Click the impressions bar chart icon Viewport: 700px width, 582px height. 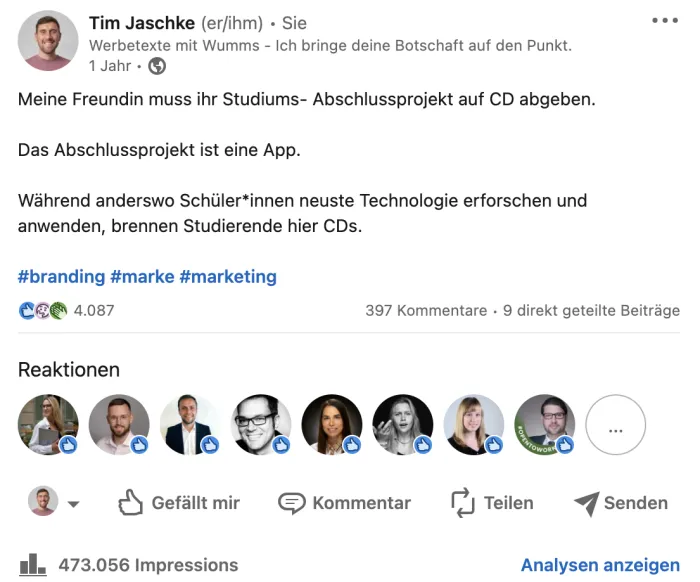point(34,564)
